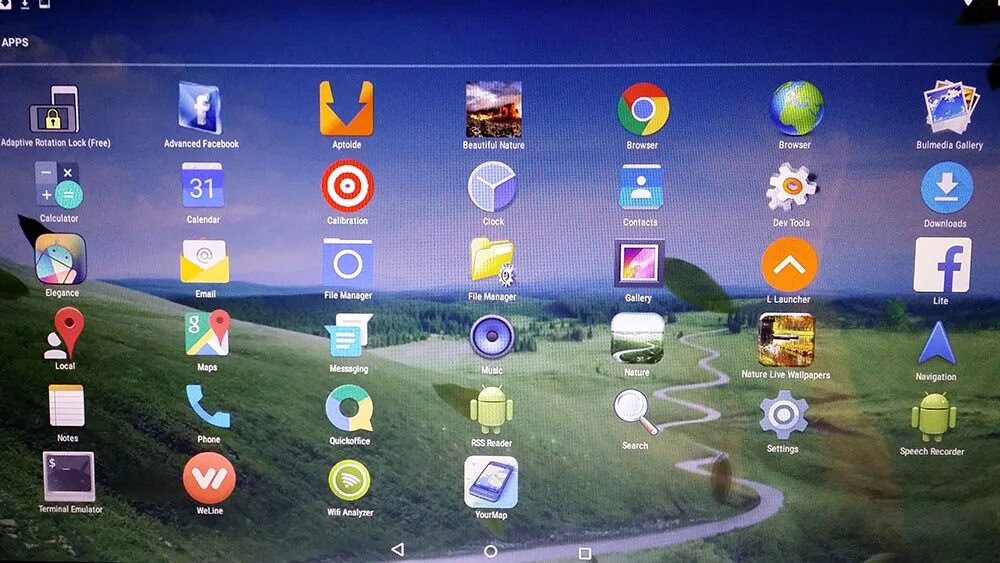Viewport: 1000px width, 563px height.
Task: Open the Wifi Analyzer app
Action: [x=349, y=481]
